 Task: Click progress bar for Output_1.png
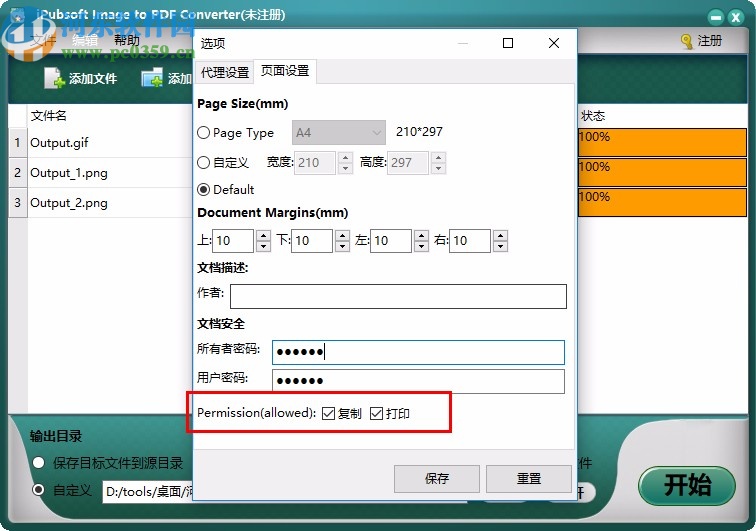tap(662, 172)
